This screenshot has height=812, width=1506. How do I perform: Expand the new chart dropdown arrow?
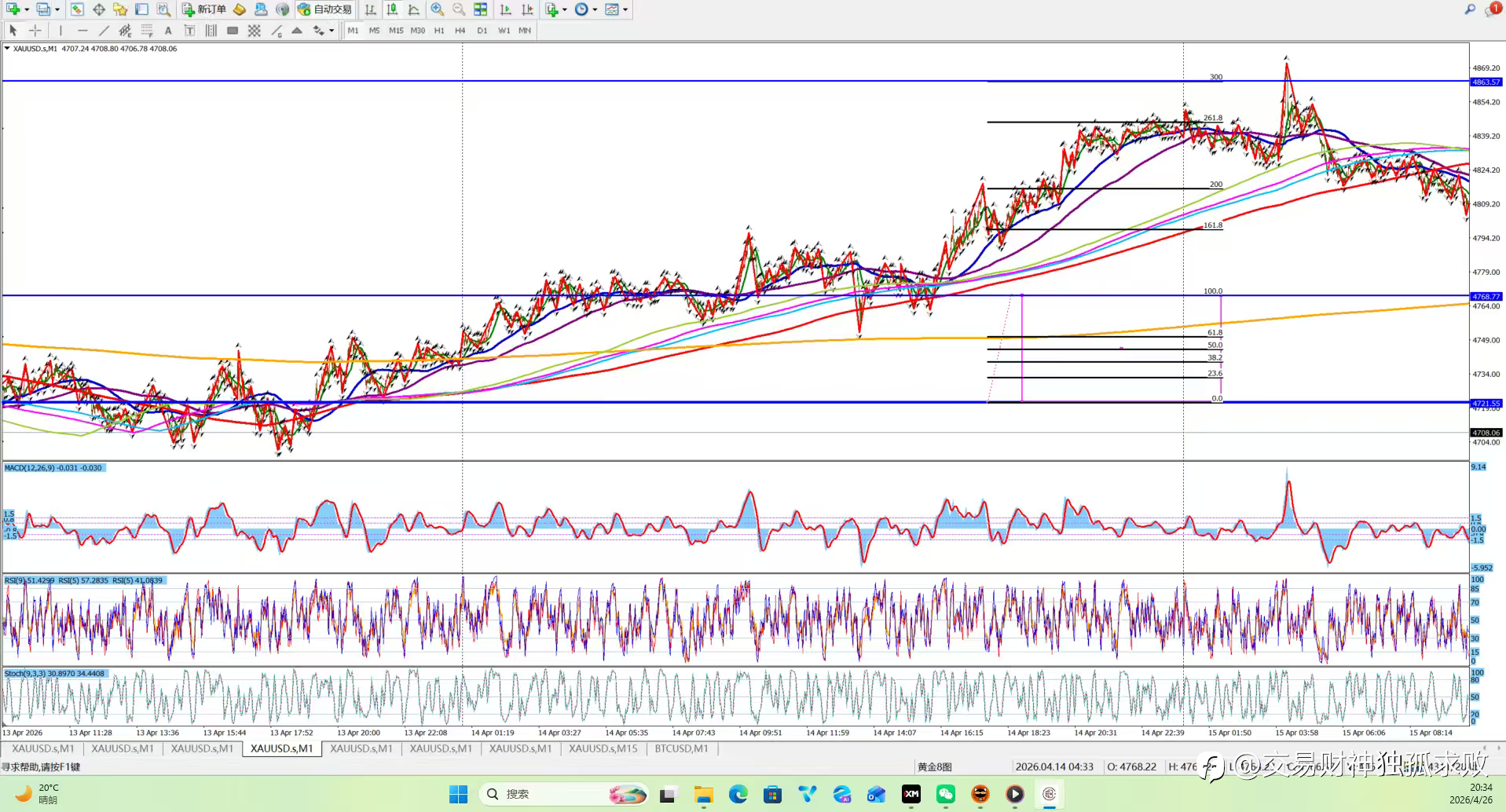(27, 9)
